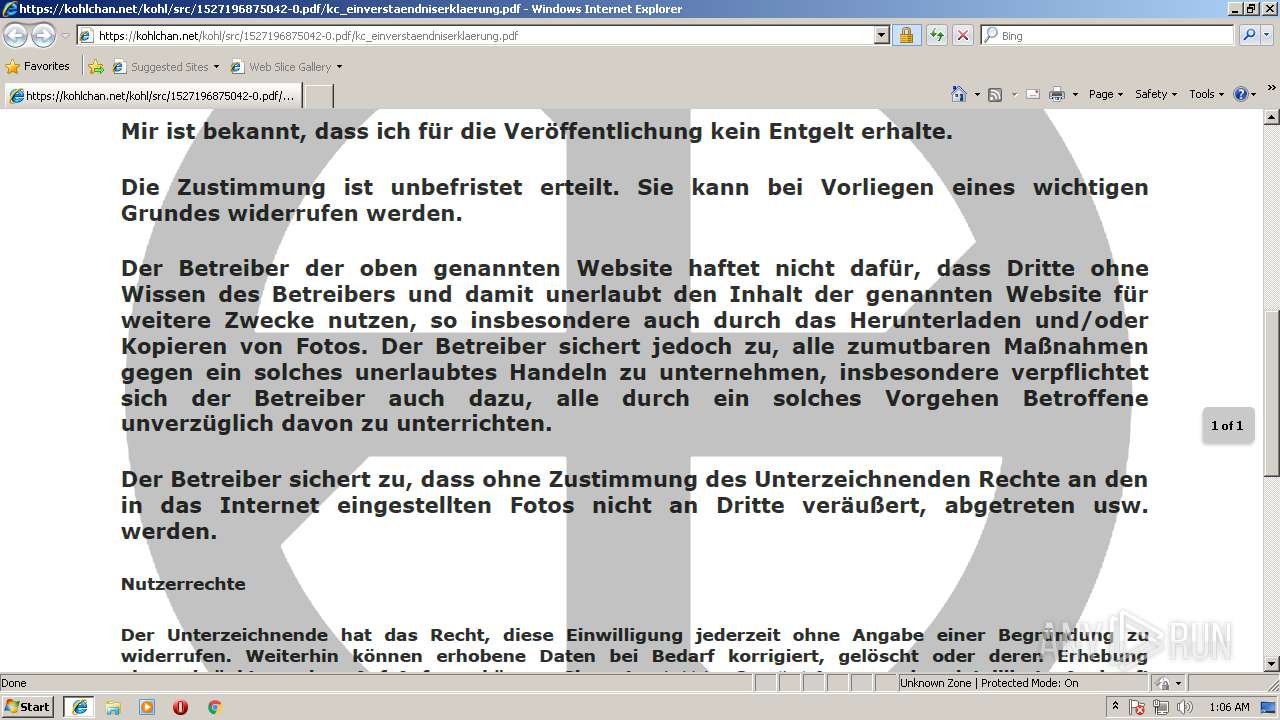Open the Windows Media Player taskbar icon
The height and width of the screenshot is (720, 1280).
[147, 707]
